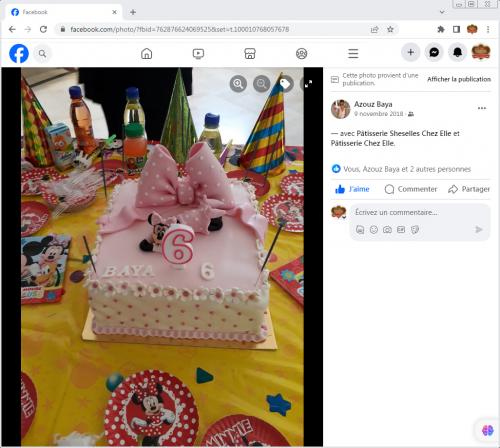The height and width of the screenshot is (448, 500).
Task: Zoom out of the photo
Action: point(262,83)
